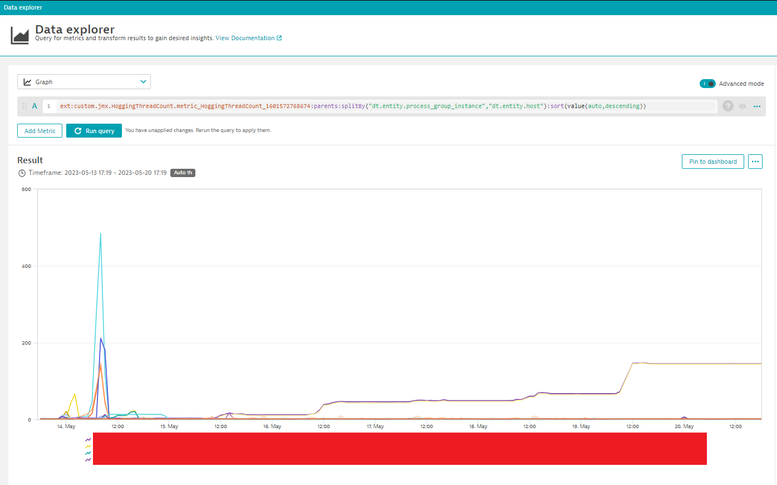Click the last series icon in the legend
The height and width of the screenshot is (485, 777).
pos(88,460)
